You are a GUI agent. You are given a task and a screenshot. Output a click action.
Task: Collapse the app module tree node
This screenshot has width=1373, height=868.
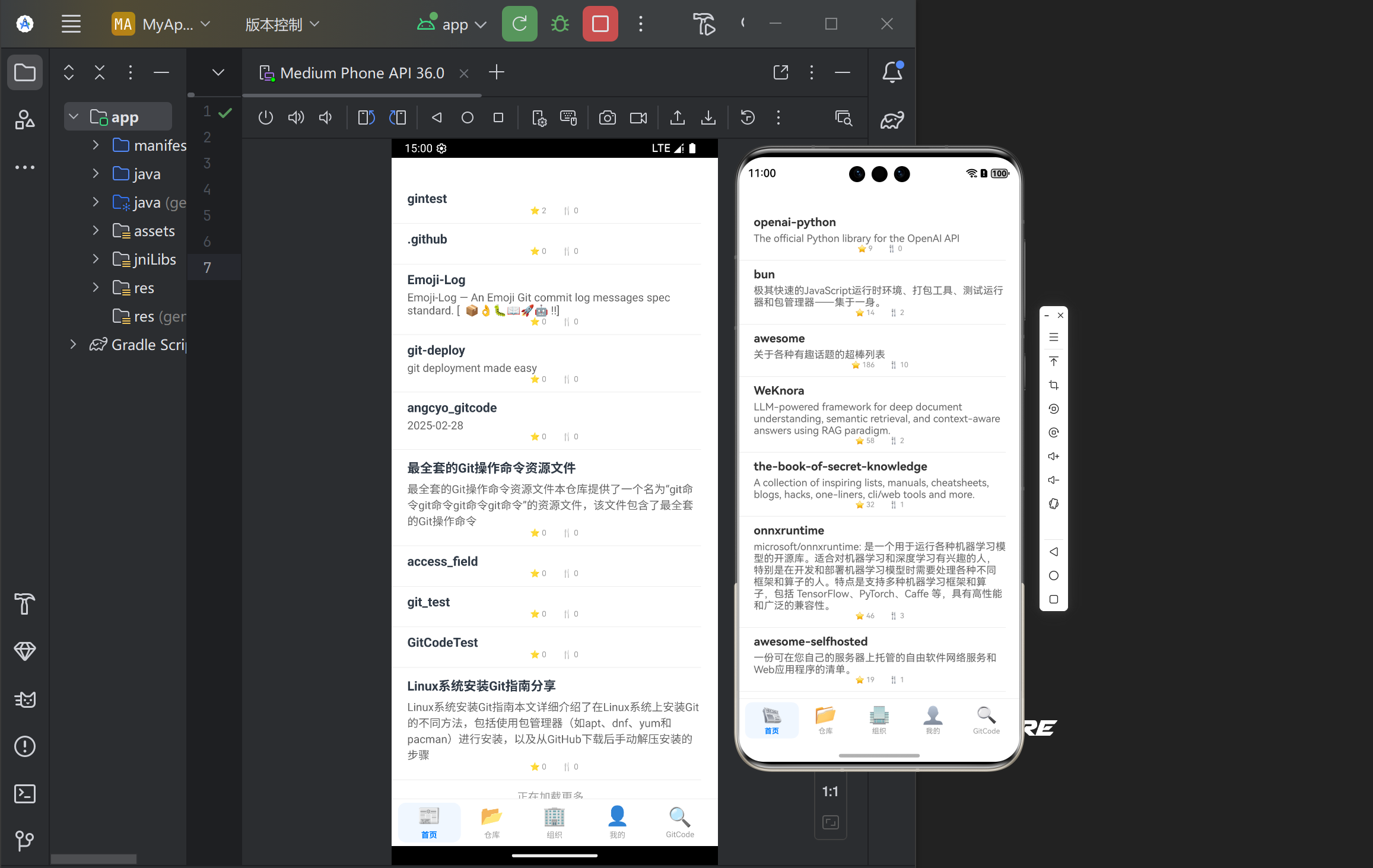pos(74,117)
